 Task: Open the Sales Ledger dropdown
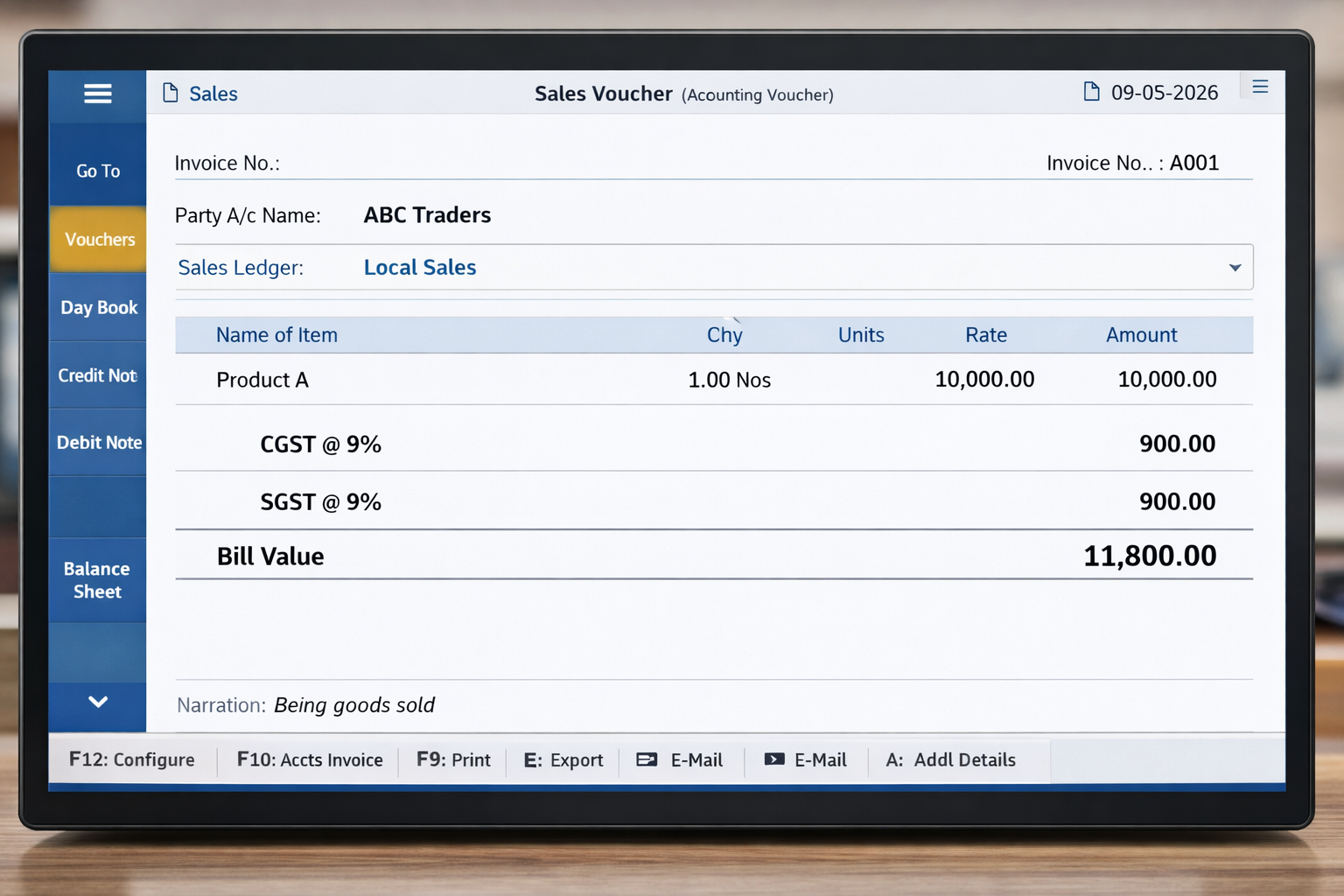click(1234, 267)
